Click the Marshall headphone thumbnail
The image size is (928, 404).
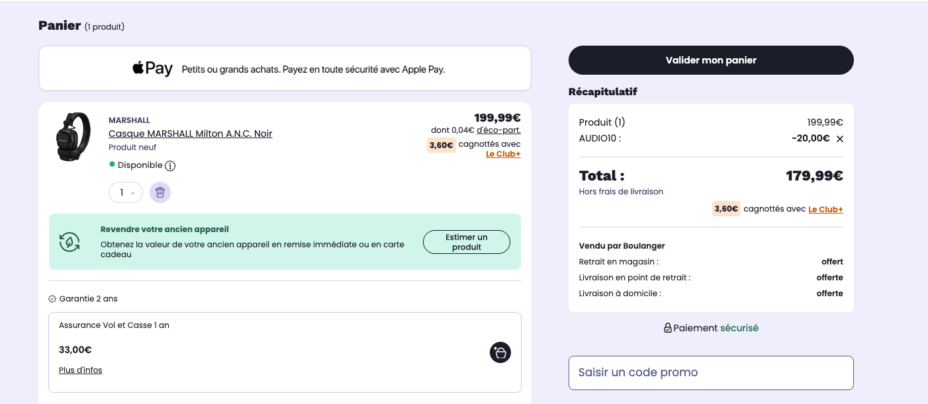[72, 136]
